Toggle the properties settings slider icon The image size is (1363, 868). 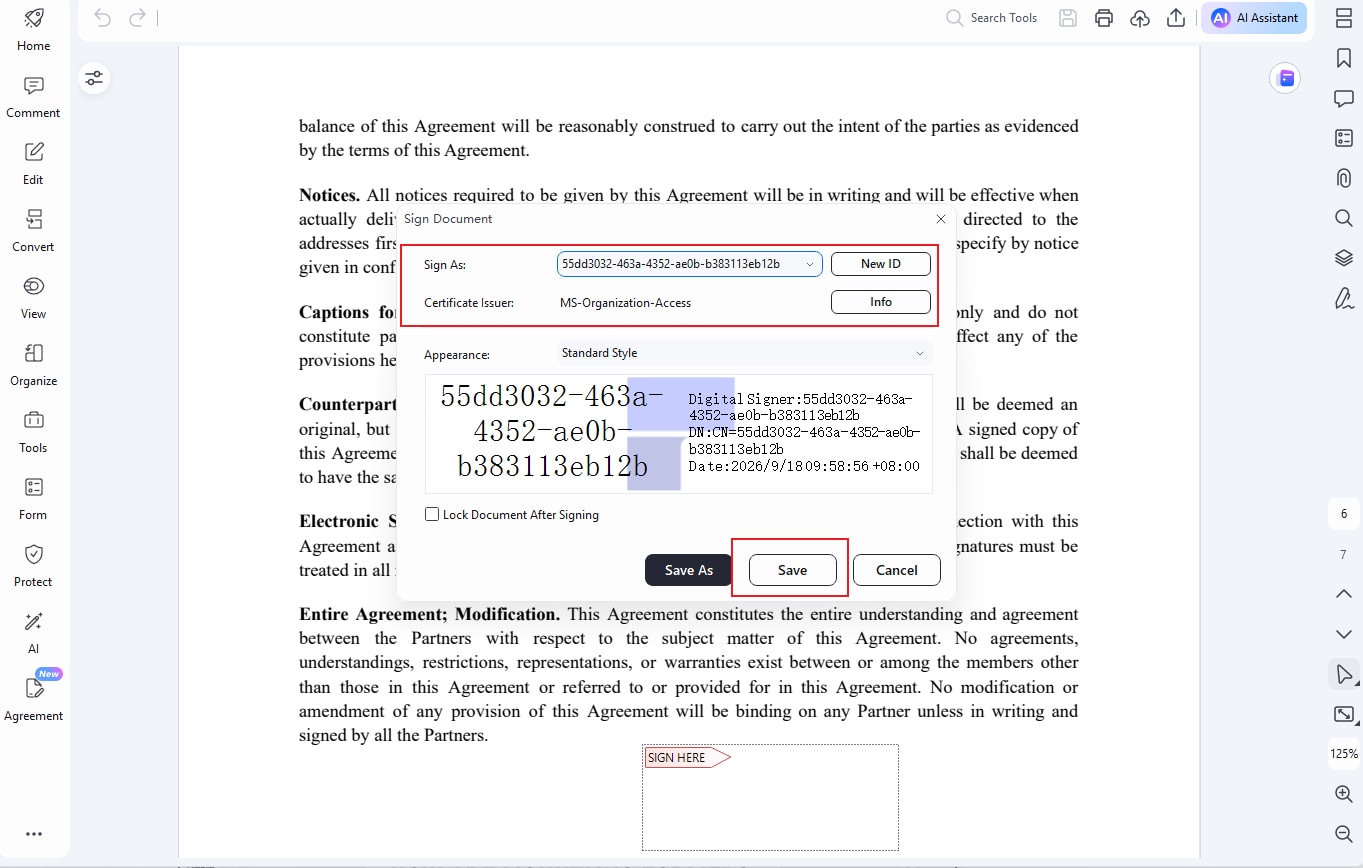[94, 78]
